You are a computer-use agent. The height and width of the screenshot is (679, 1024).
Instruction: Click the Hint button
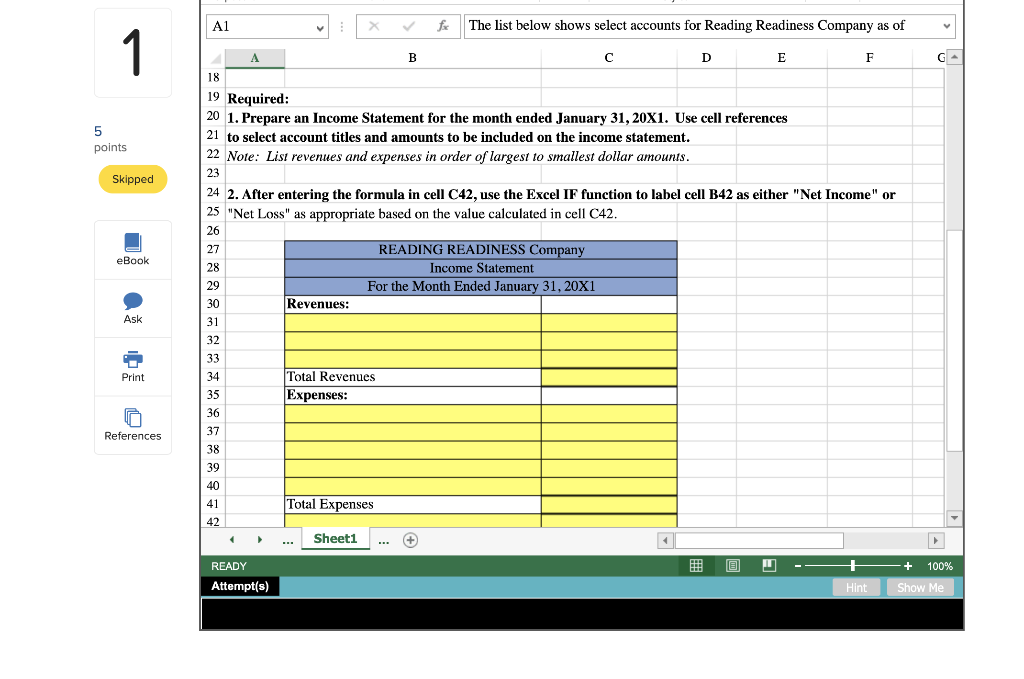856,587
